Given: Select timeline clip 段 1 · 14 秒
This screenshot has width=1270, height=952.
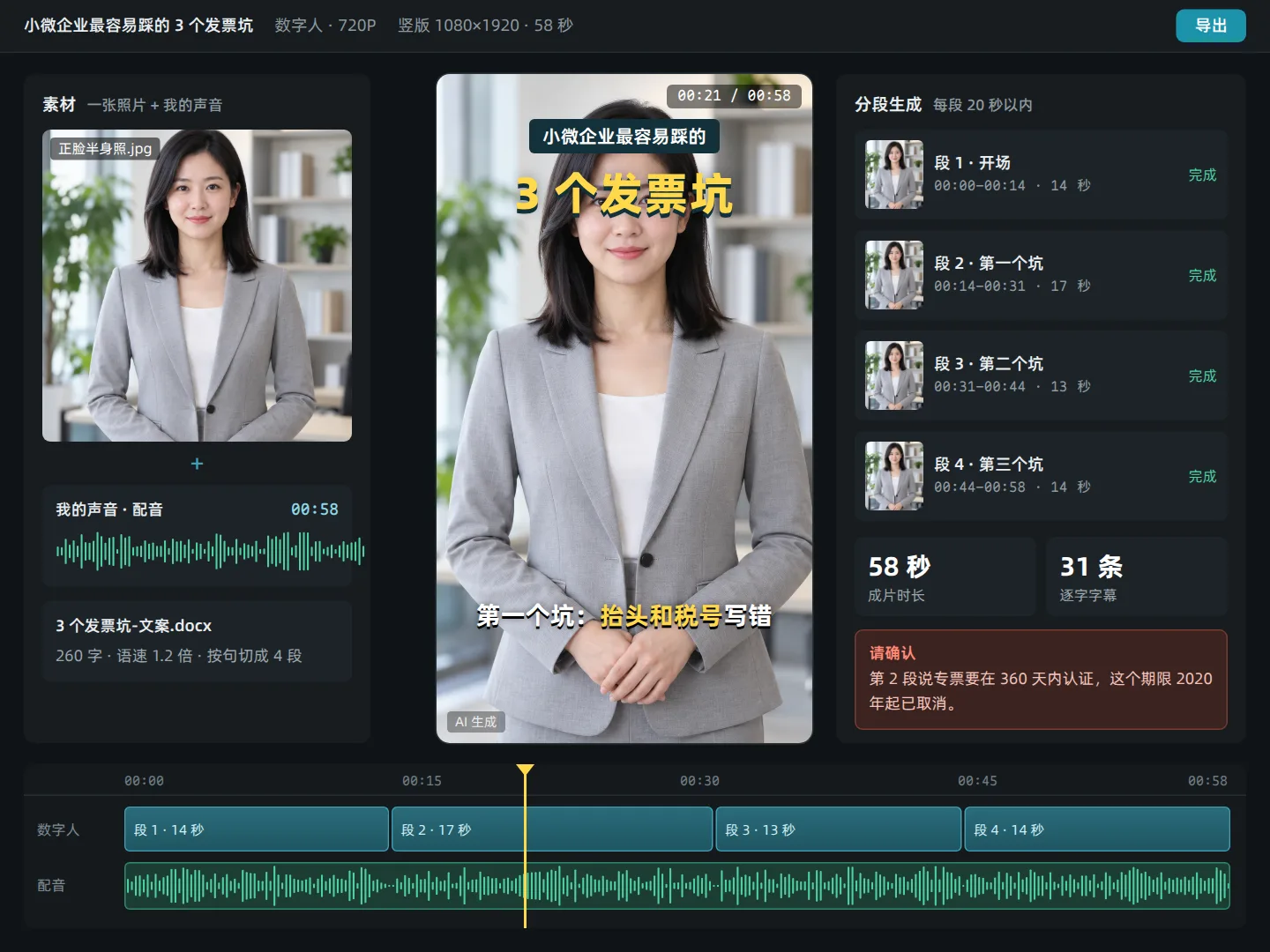Looking at the screenshot, I should click(257, 829).
